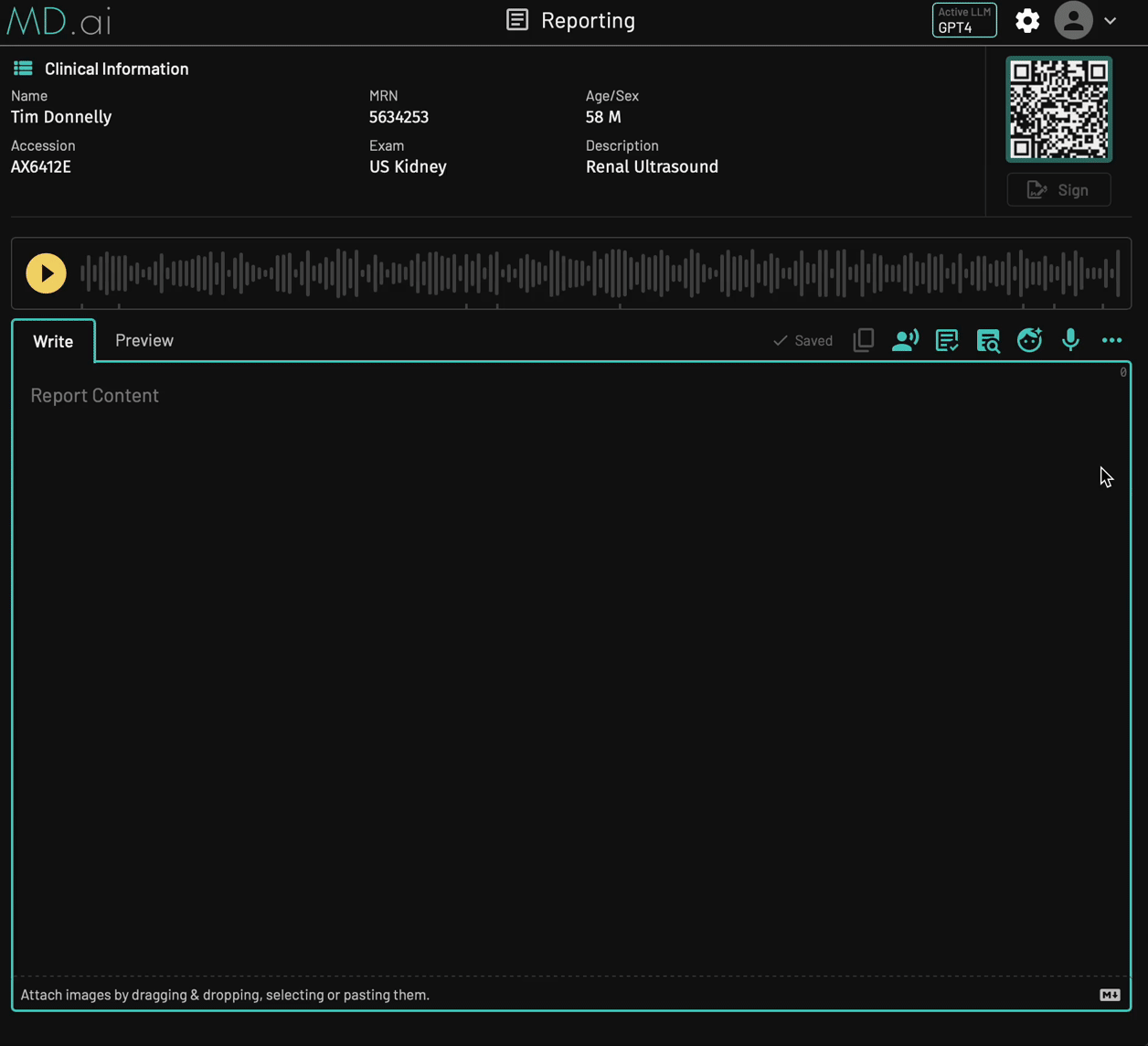Click the Age/Sex value 58 M
Image resolution: width=1148 pixels, height=1046 pixels.
tap(603, 117)
